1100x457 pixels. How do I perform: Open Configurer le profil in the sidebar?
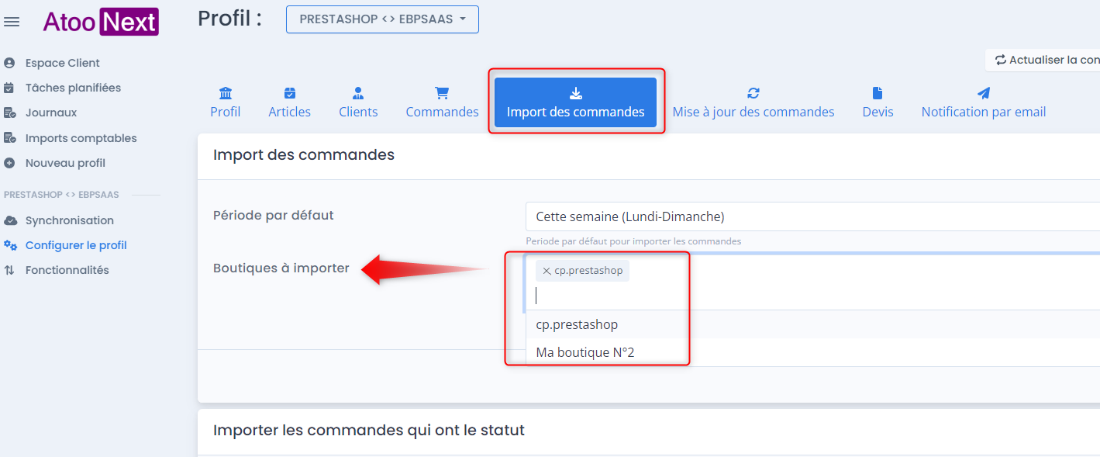tap(76, 246)
